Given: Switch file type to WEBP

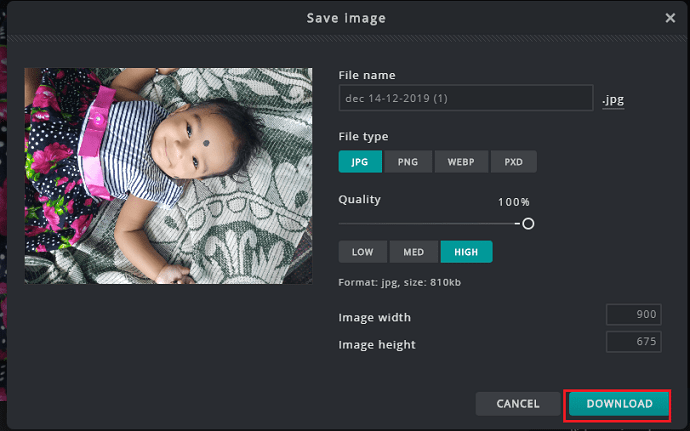Looking at the screenshot, I should (461, 162).
